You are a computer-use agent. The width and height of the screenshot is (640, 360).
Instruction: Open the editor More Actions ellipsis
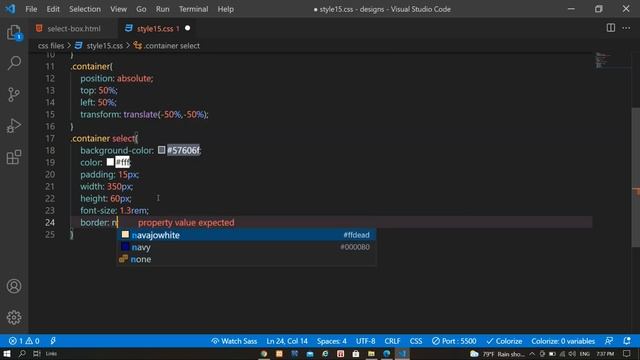pyautogui.click(x=626, y=28)
